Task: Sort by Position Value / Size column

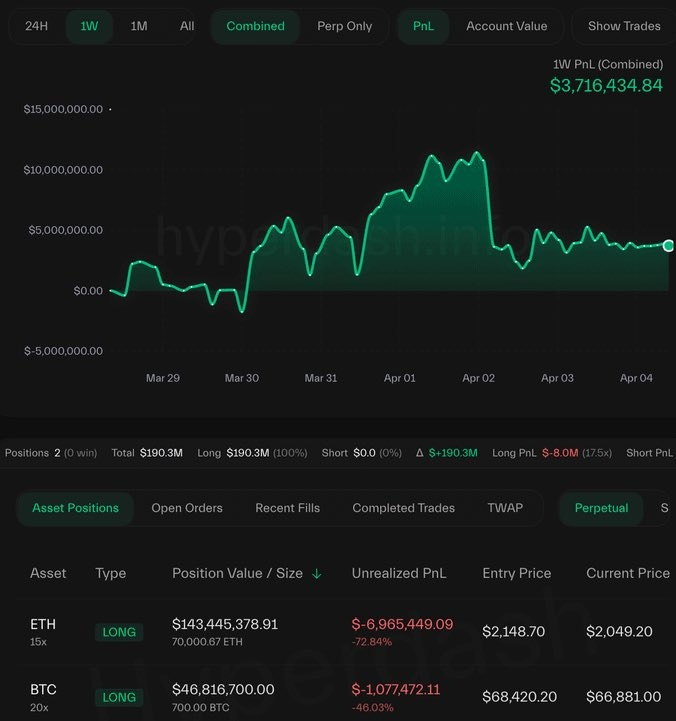Action: [x=237, y=573]
